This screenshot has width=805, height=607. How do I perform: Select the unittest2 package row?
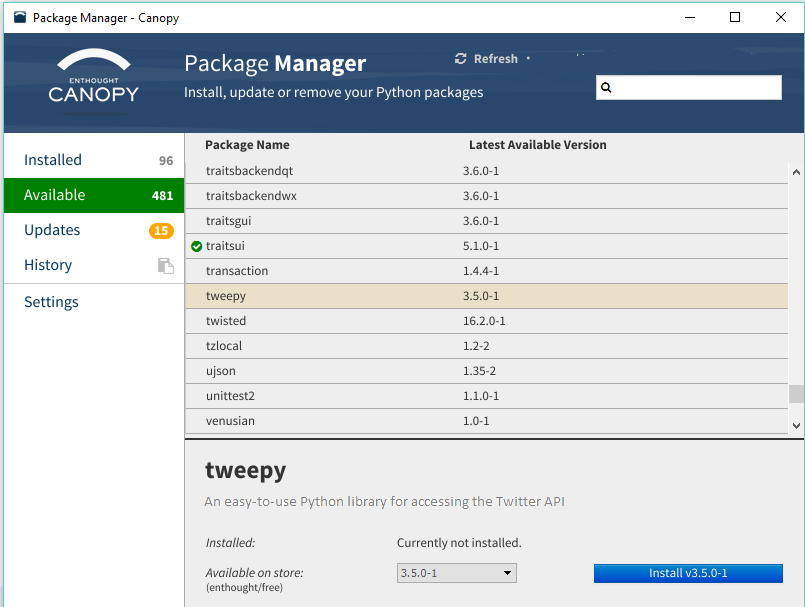coord(487,396)
